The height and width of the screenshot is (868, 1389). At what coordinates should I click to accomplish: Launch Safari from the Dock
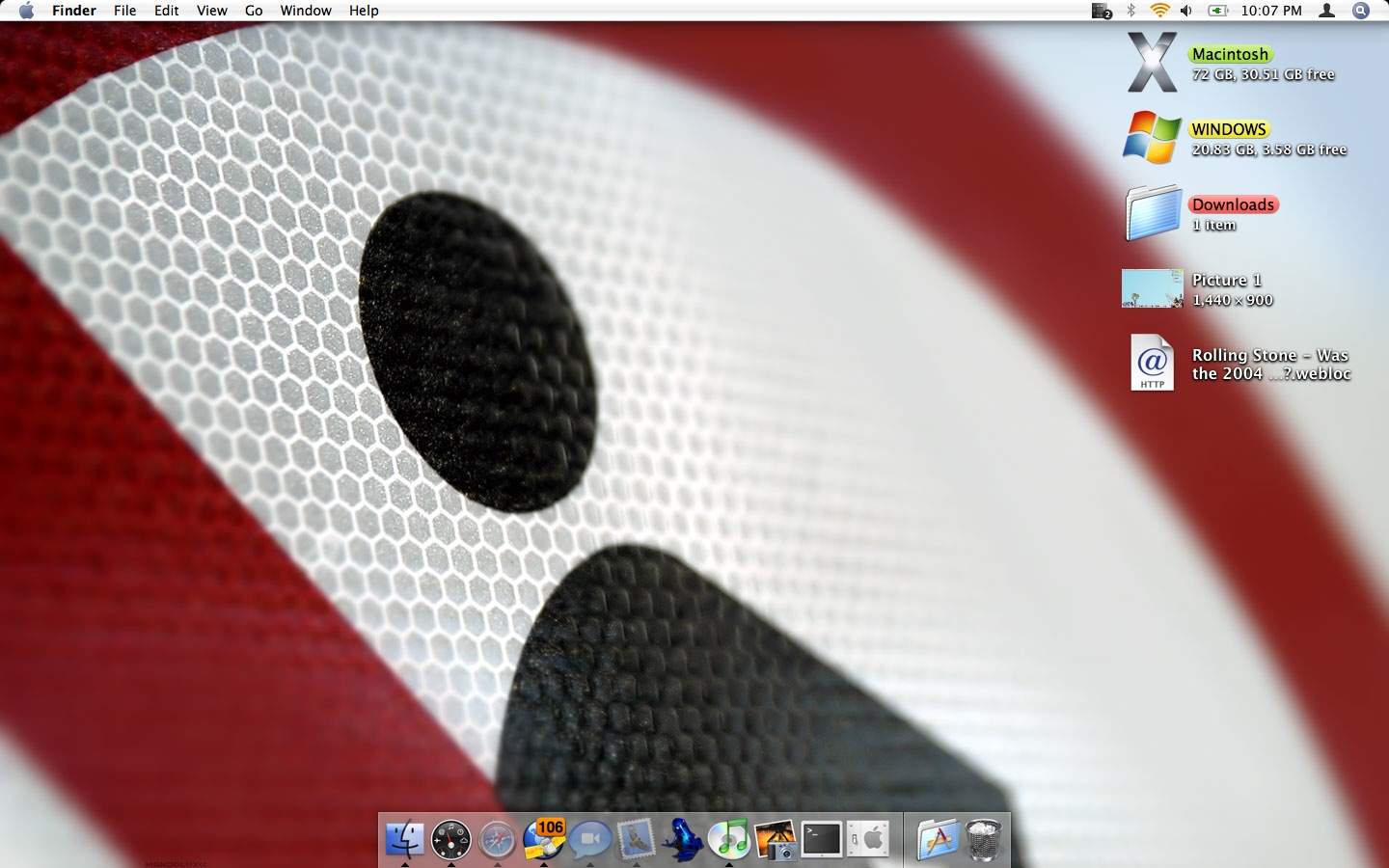[498, 839]
